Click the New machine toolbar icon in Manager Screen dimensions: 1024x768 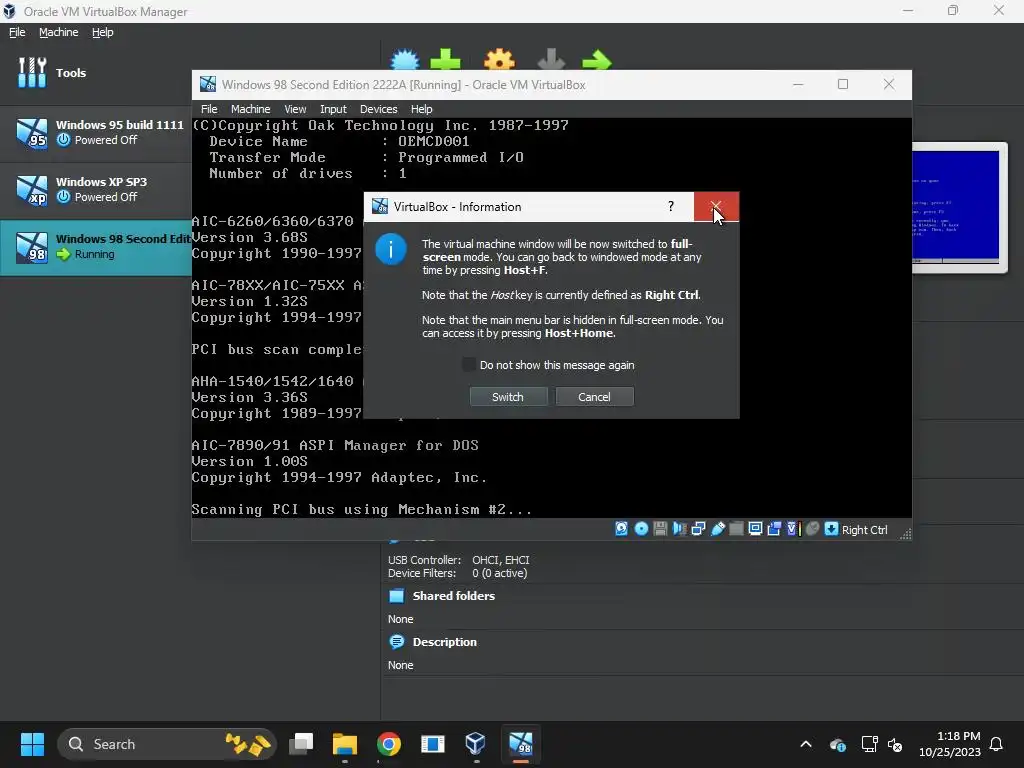coord(405,60)
